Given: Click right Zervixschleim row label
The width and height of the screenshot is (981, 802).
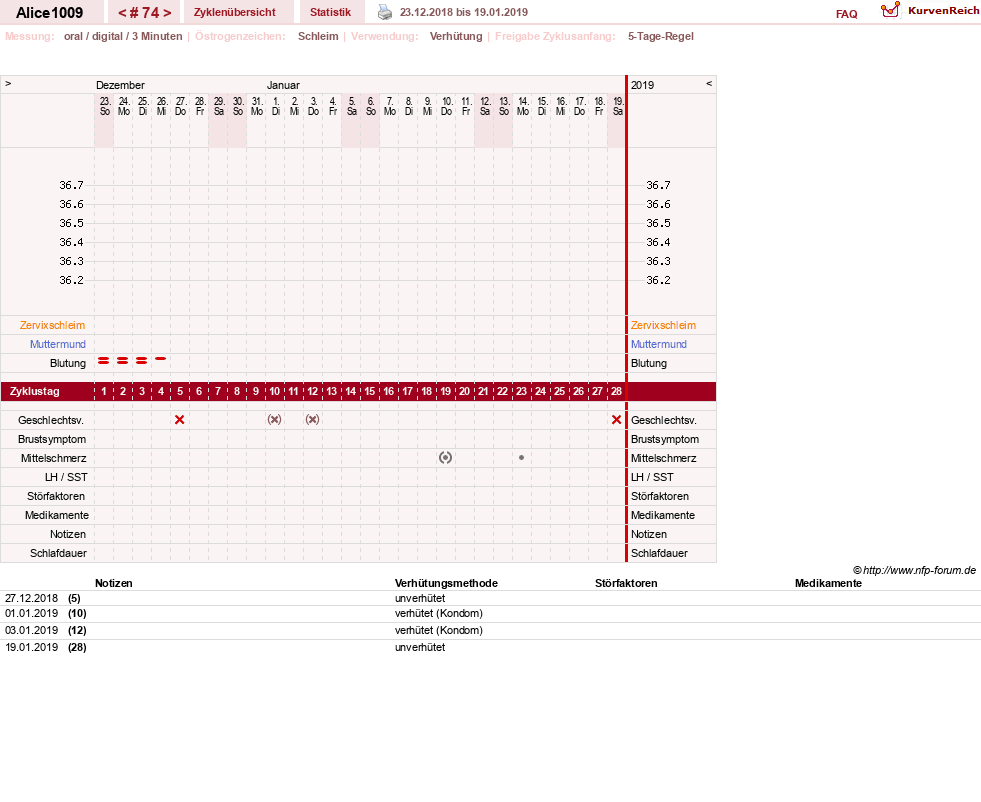Looking at the screenshot, I should (663, 325).
